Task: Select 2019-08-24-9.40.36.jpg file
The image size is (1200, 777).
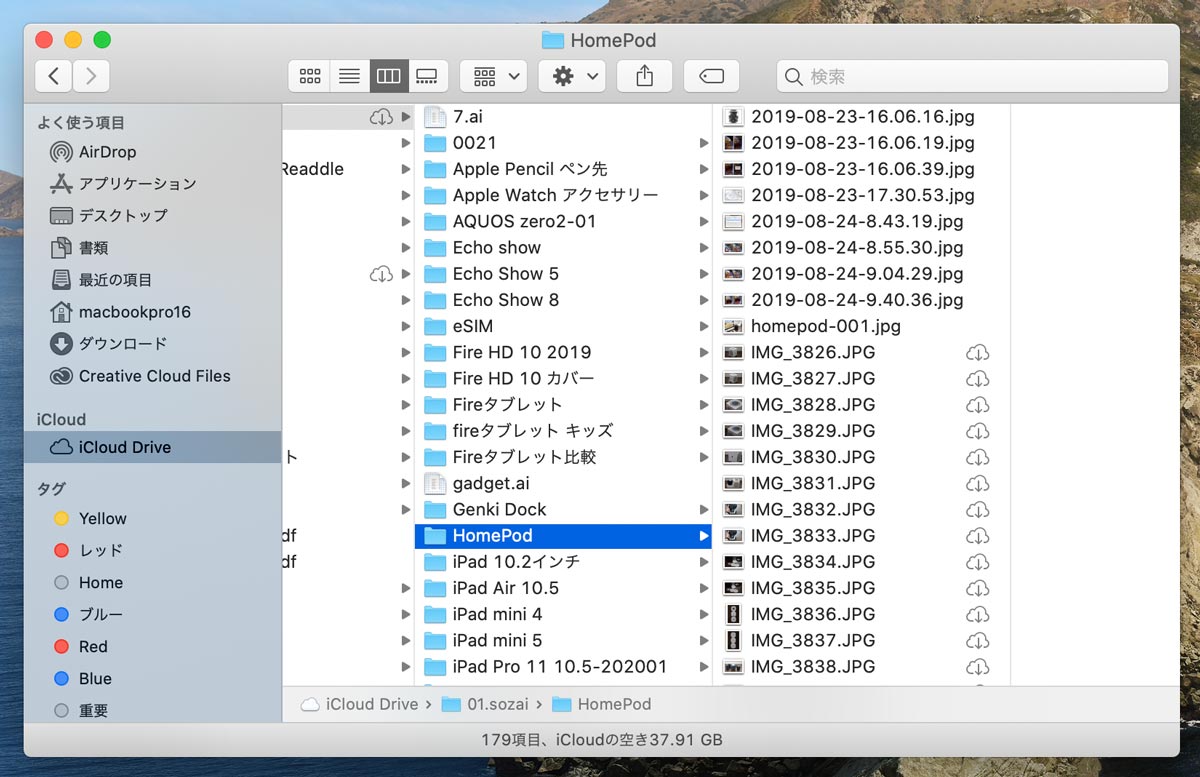Action: [x=861, y=300]
